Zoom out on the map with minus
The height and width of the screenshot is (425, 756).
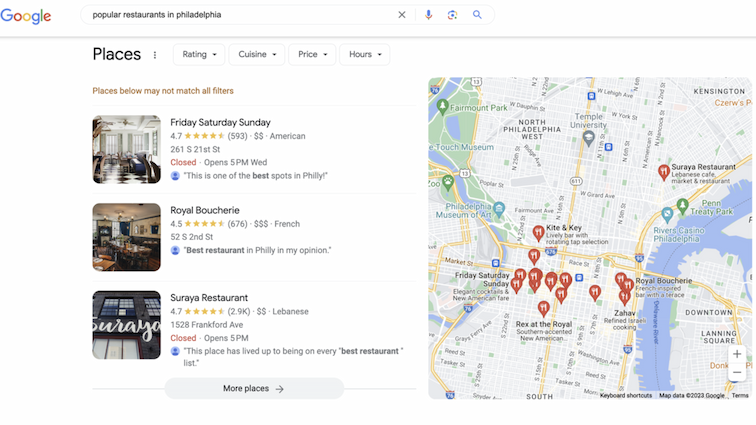click(737, 372)
